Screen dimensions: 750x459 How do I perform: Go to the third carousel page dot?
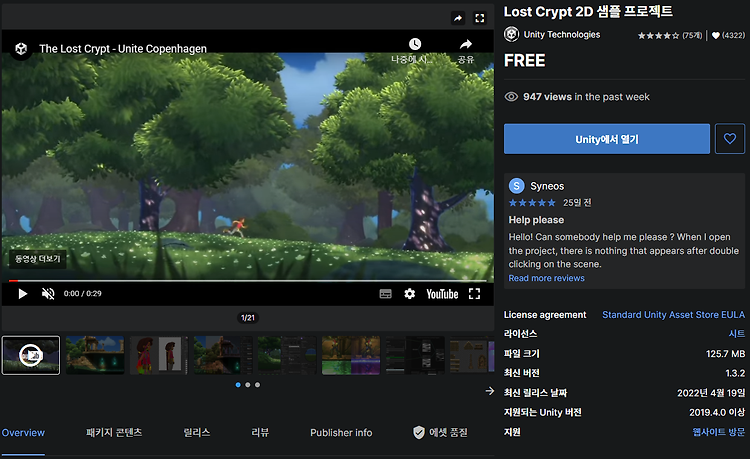click(x=257, y=385)
